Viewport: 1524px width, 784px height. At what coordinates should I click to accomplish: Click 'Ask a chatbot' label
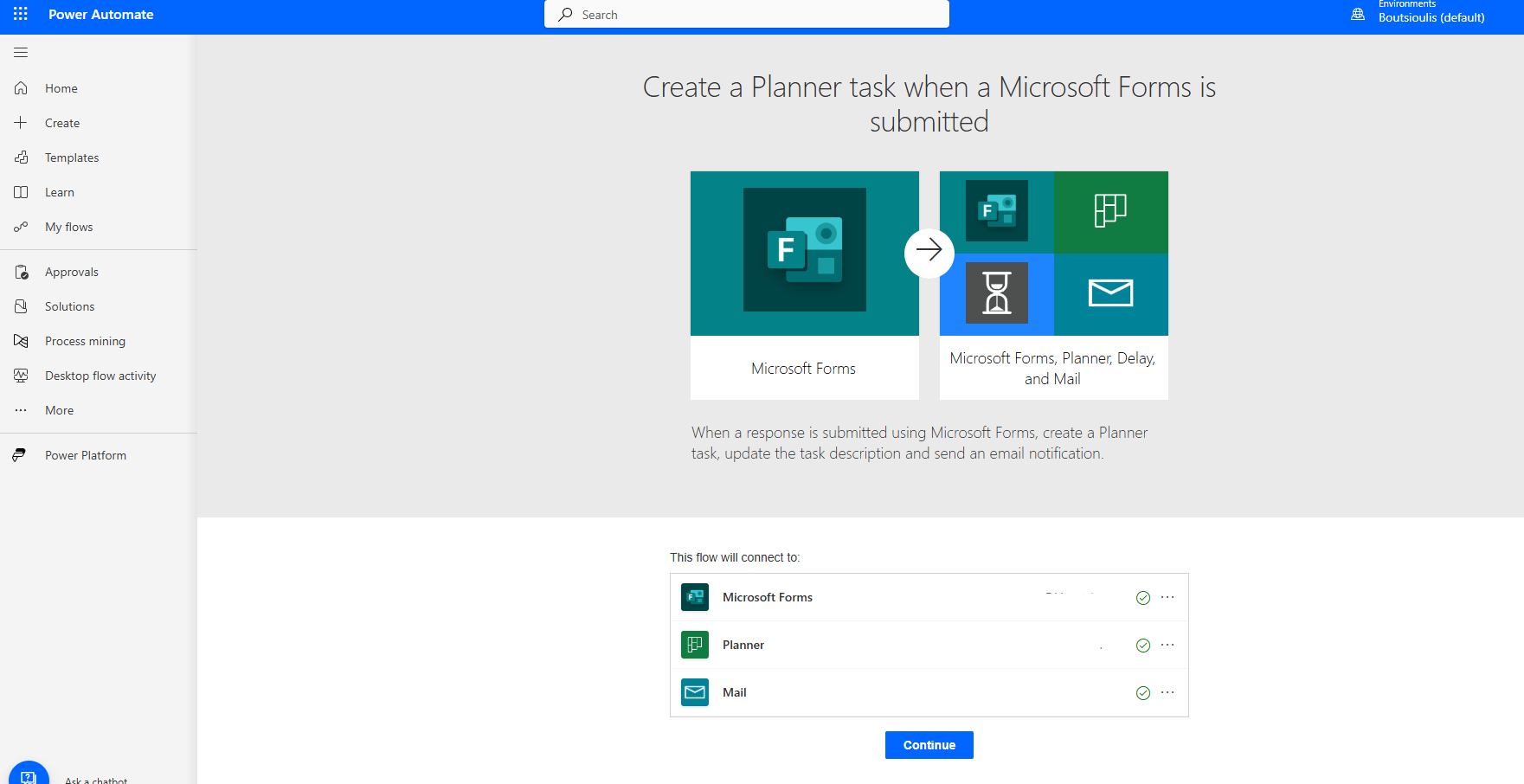pos(96,780)
